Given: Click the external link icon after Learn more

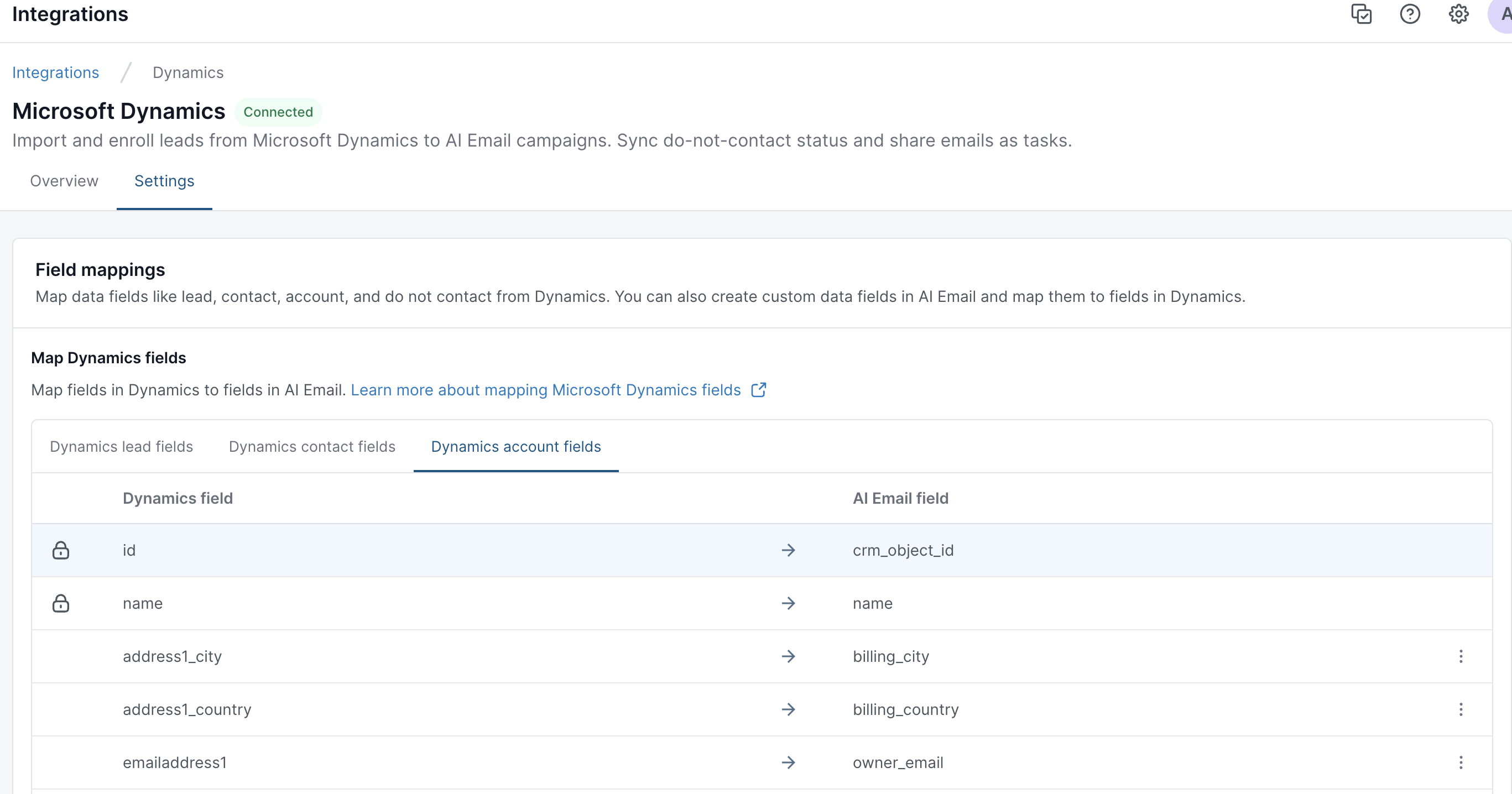Looking at the screenshot, I should [758, 390].
